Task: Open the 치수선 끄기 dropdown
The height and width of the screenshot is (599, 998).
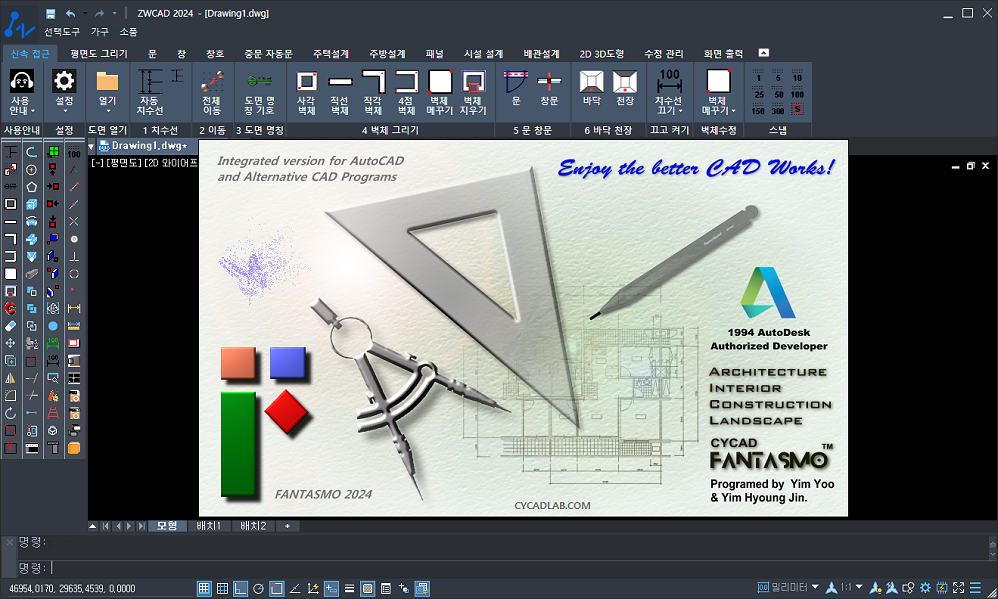Action: pos(680,111)
